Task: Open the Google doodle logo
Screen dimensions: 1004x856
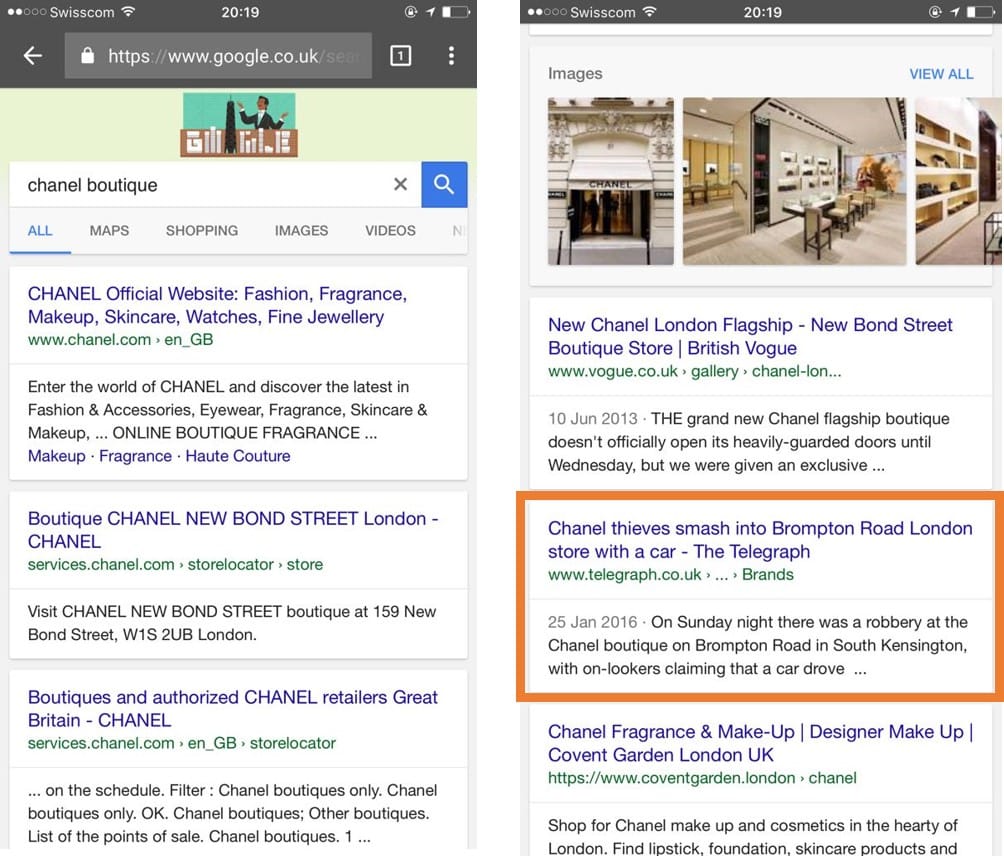Action: tap(239, 124)
